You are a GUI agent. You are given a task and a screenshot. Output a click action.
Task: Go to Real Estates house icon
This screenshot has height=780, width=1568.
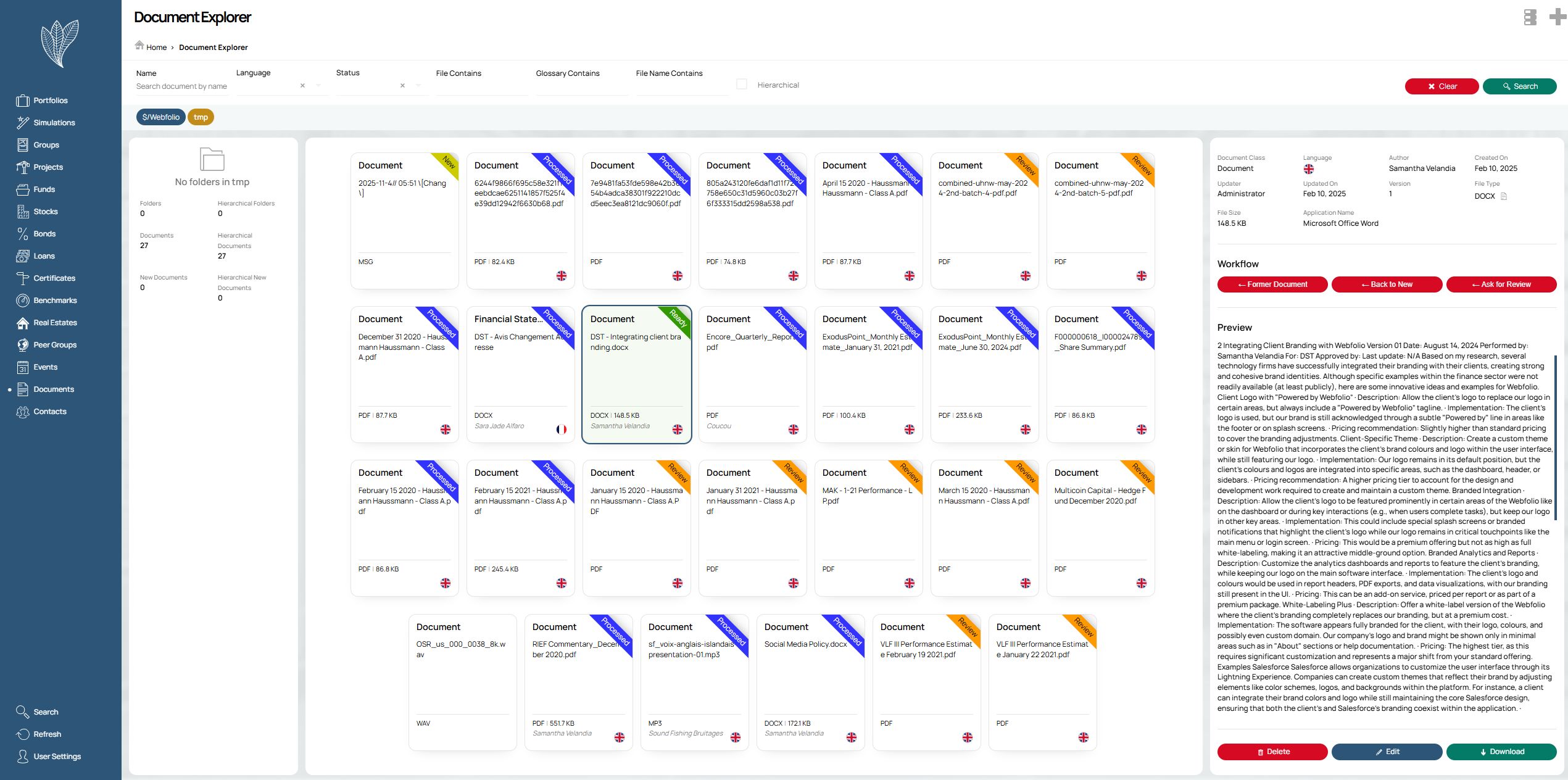point(23,323)
